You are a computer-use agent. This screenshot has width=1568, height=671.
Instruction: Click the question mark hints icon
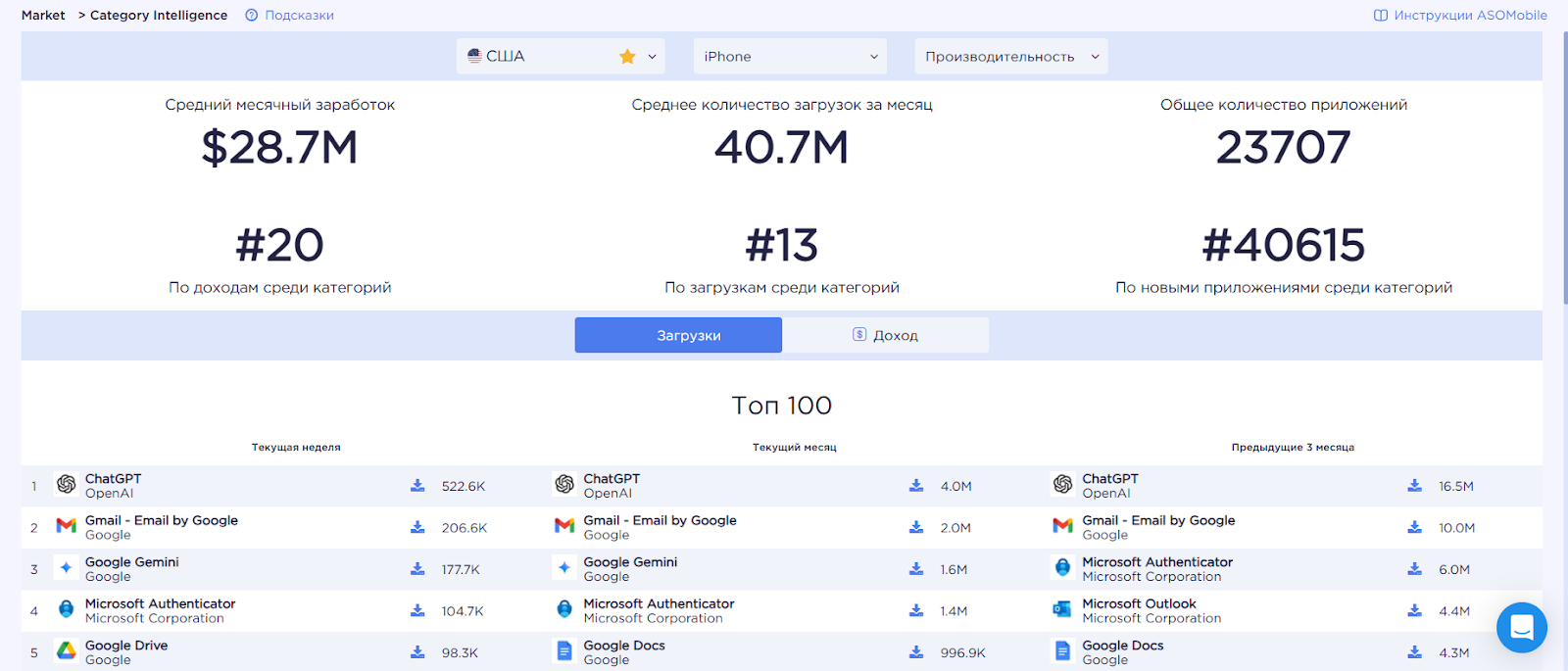(252, 16)
